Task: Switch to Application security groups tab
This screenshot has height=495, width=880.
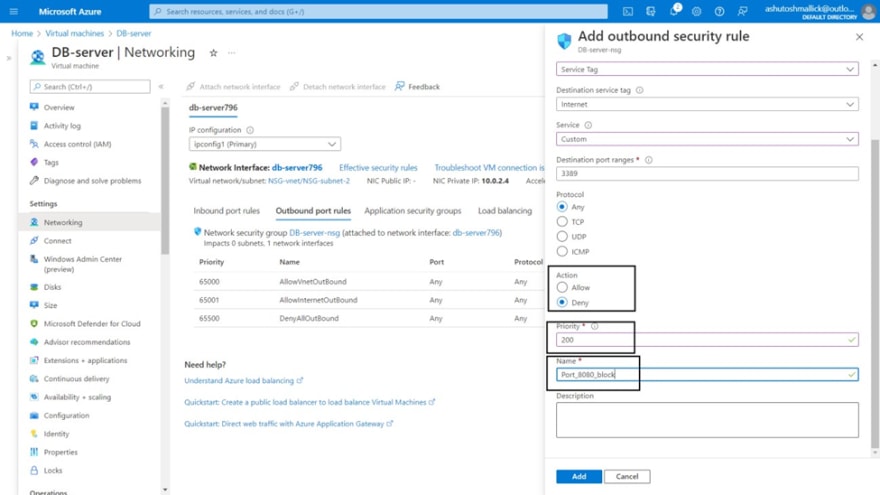Action: click(412, 211)
